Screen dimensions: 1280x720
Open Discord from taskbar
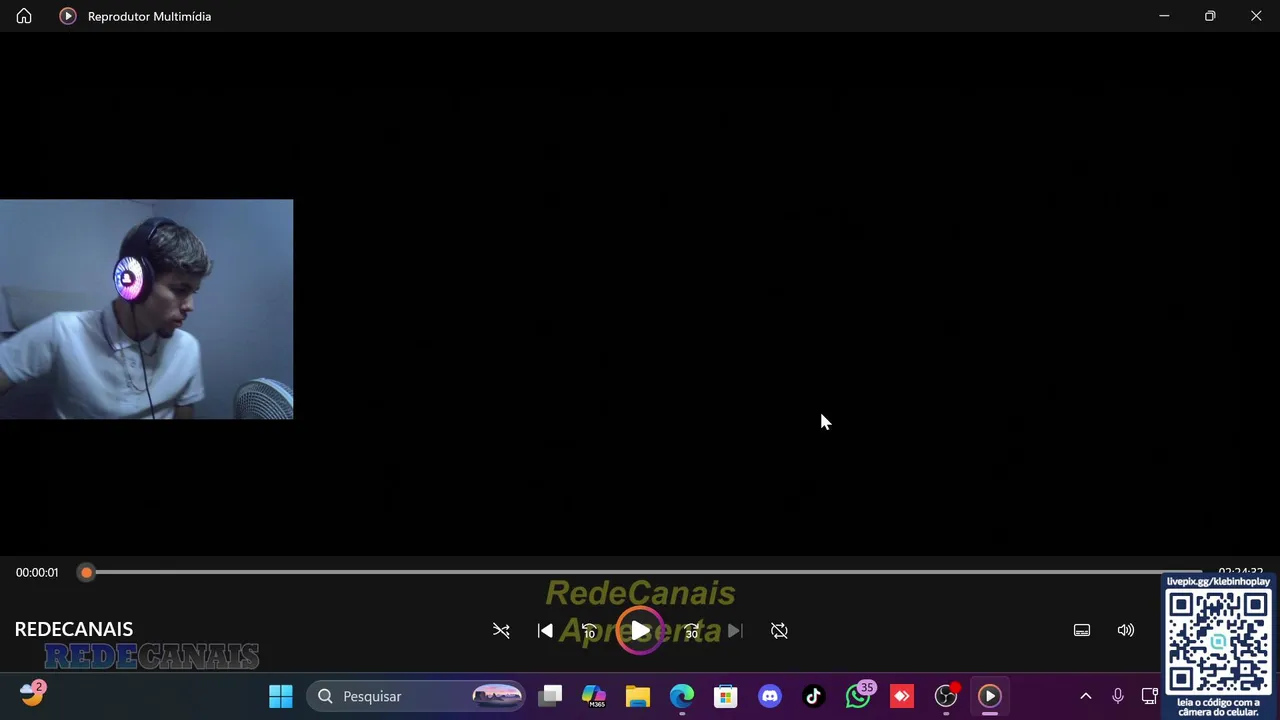click(x=770, y=696)
